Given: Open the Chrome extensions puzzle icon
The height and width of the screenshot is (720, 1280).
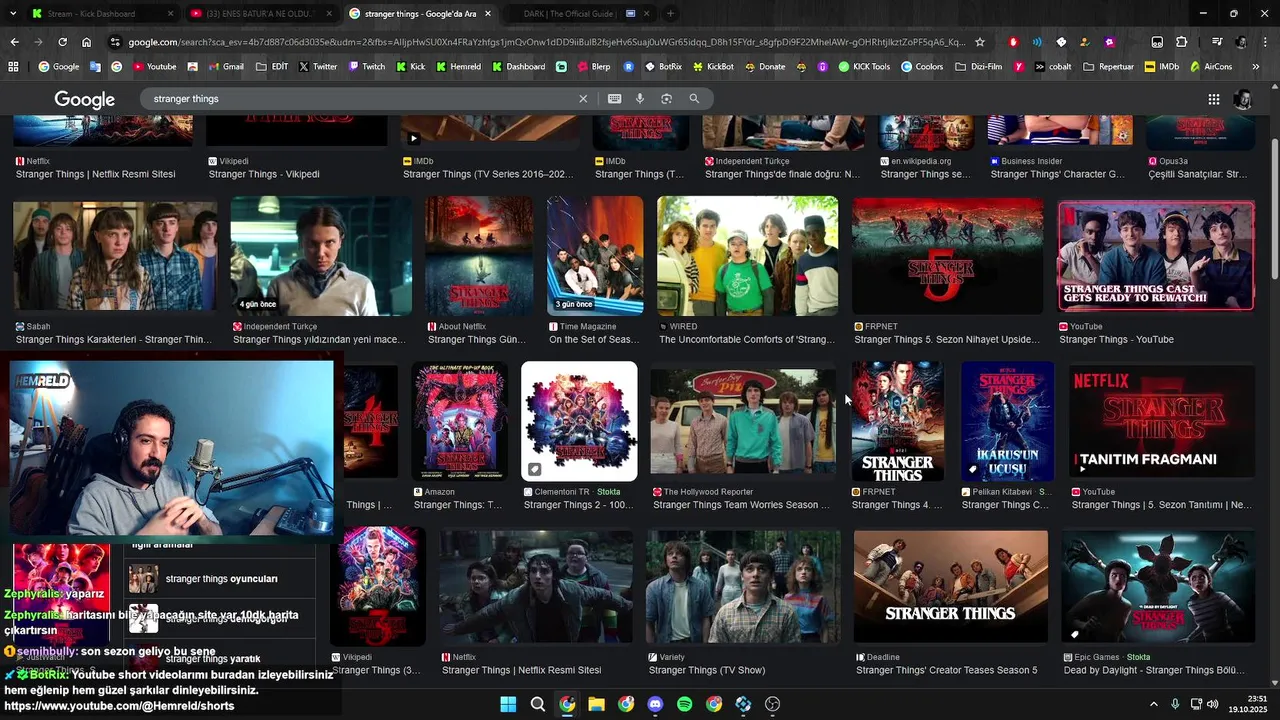Looking at the screenshot, I should 1181,42.
